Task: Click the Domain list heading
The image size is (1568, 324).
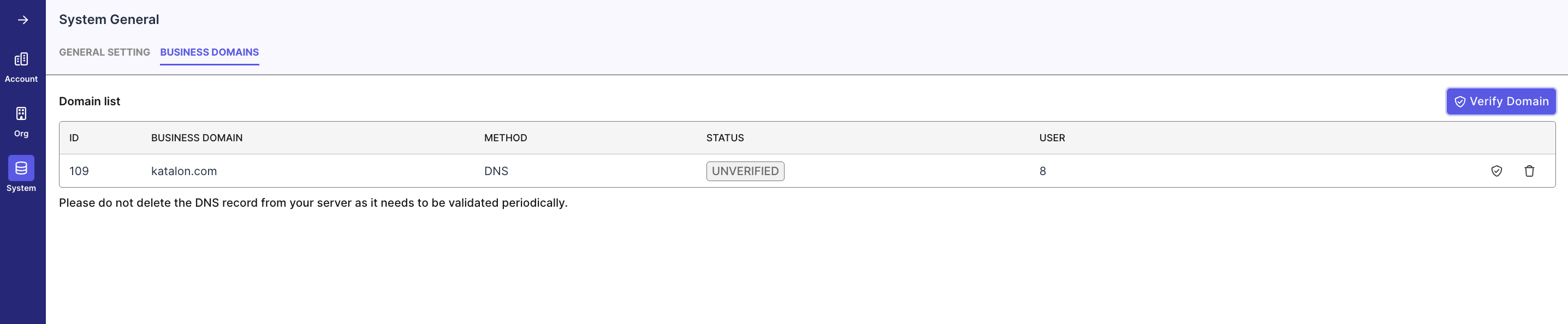Action: click(90, 101)
